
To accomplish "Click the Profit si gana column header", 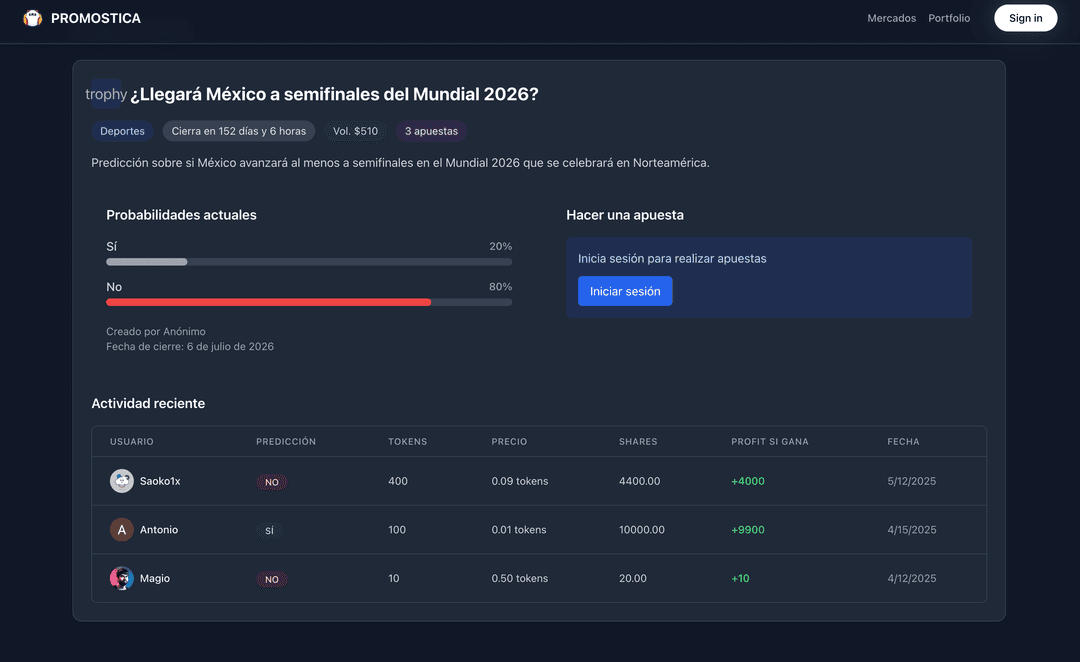I will click(769, 441).
